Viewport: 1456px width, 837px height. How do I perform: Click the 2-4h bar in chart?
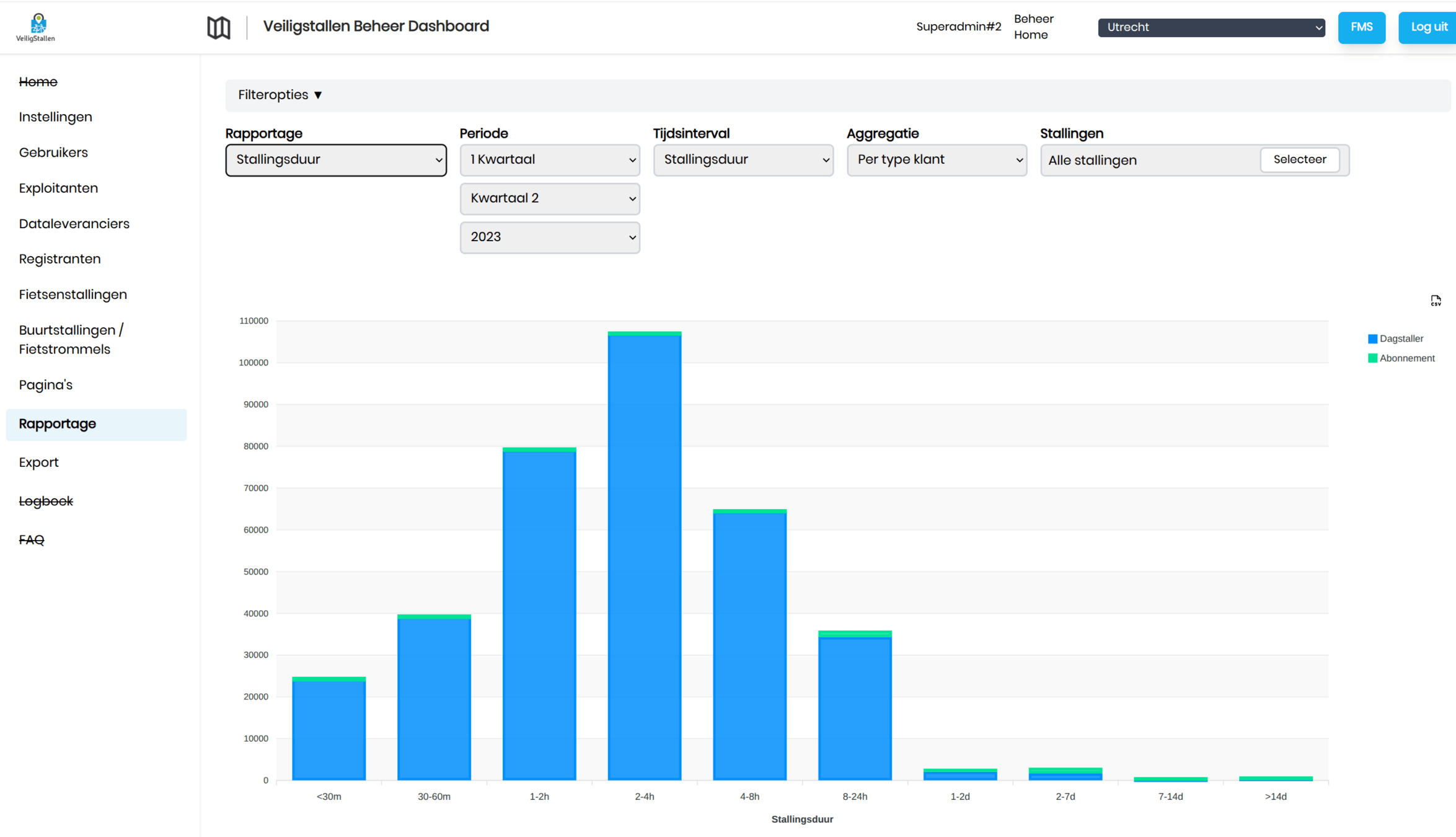tap(644, 558)
